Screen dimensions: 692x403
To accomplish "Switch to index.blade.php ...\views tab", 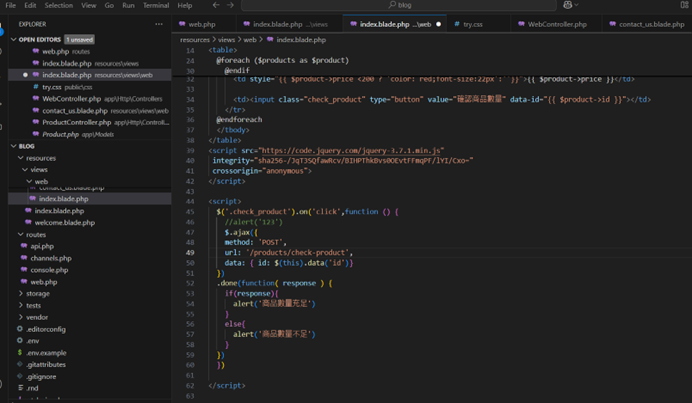I will (290, 24).
